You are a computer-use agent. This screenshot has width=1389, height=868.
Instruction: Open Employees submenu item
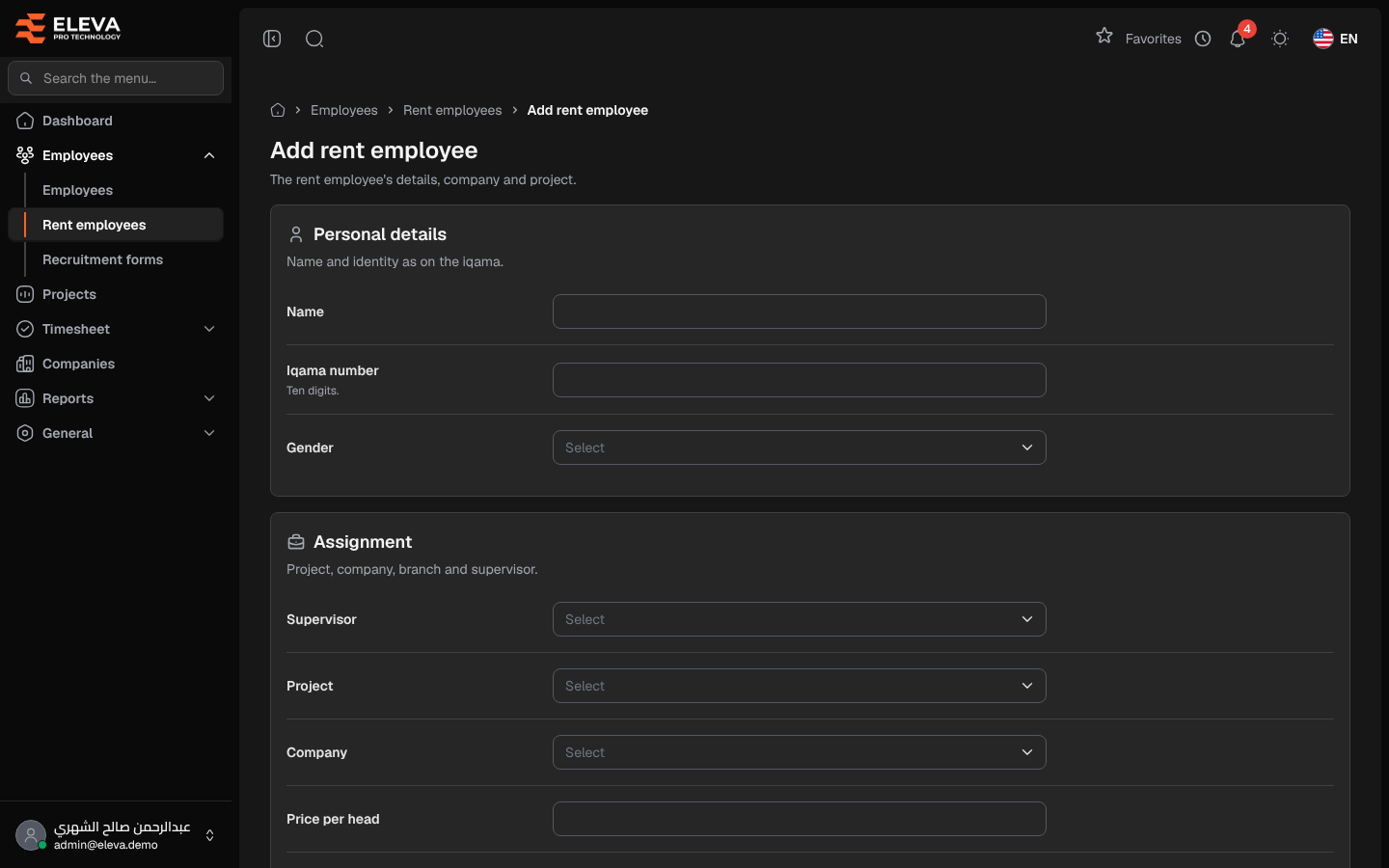coord(77,190)
